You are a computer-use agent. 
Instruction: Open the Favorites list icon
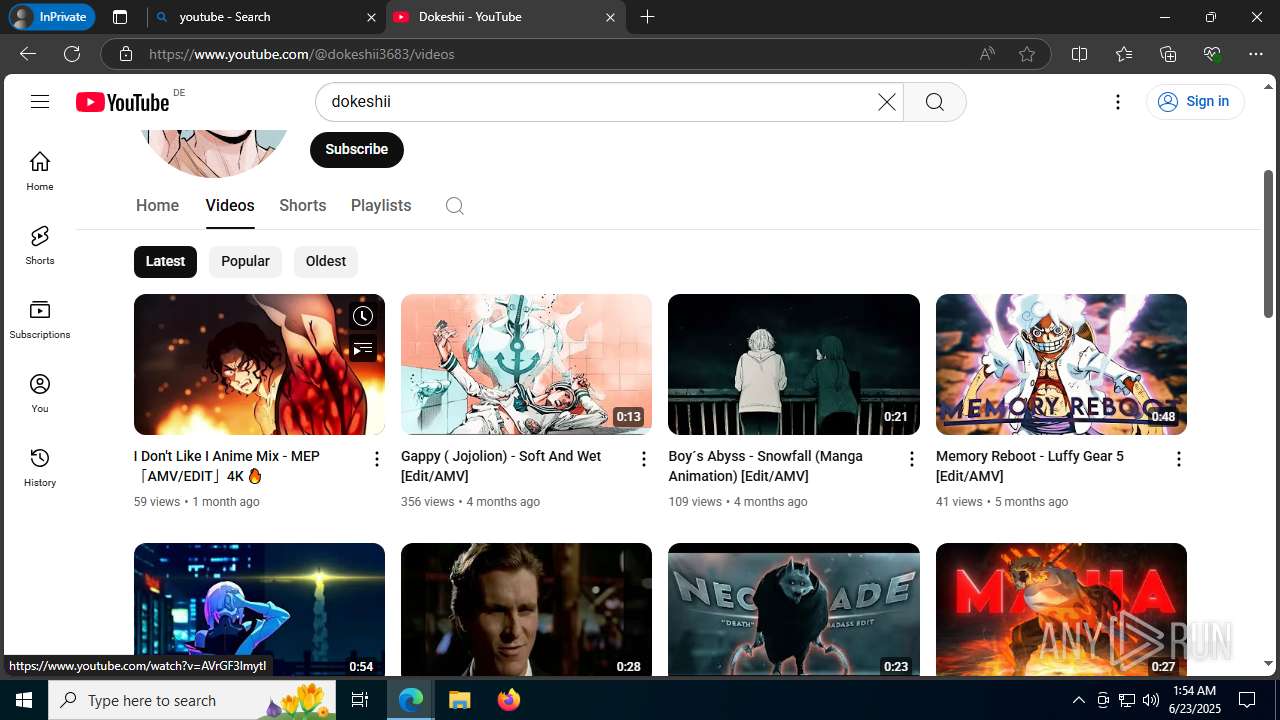(1124, 54)
